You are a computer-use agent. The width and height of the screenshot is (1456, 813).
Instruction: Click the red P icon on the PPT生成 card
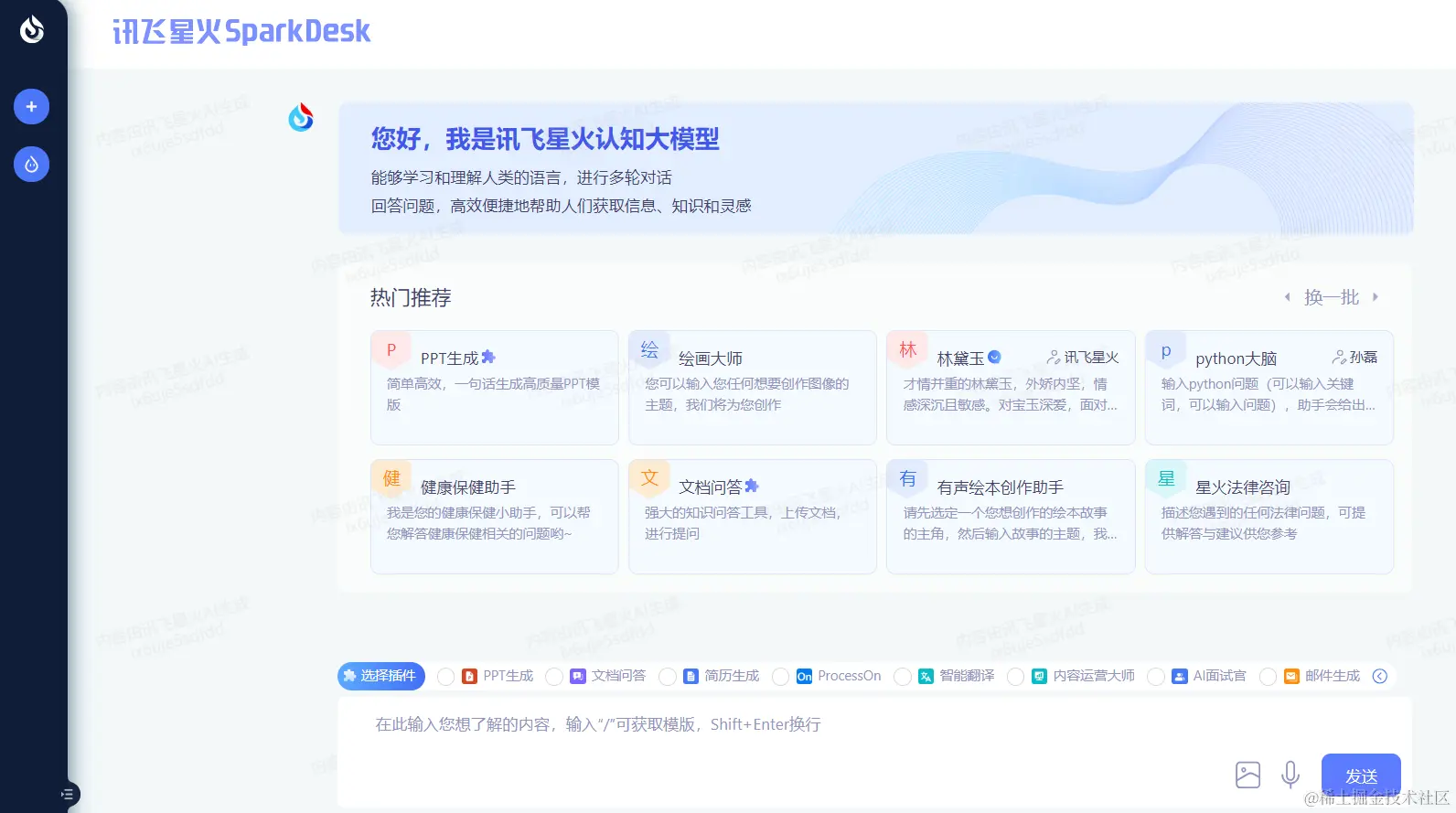tap(391, 350)
